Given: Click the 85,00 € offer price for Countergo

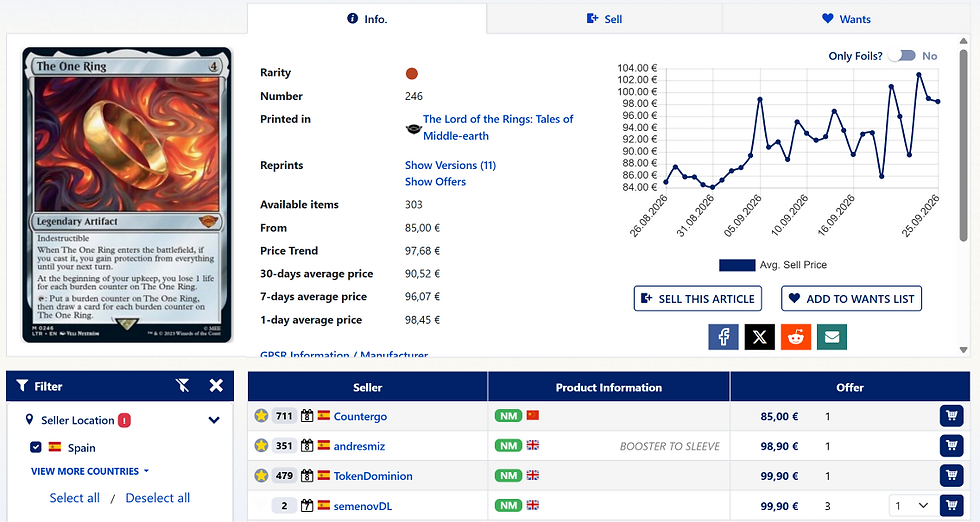Looking at the screenshot, I should [x=779, y=416].
